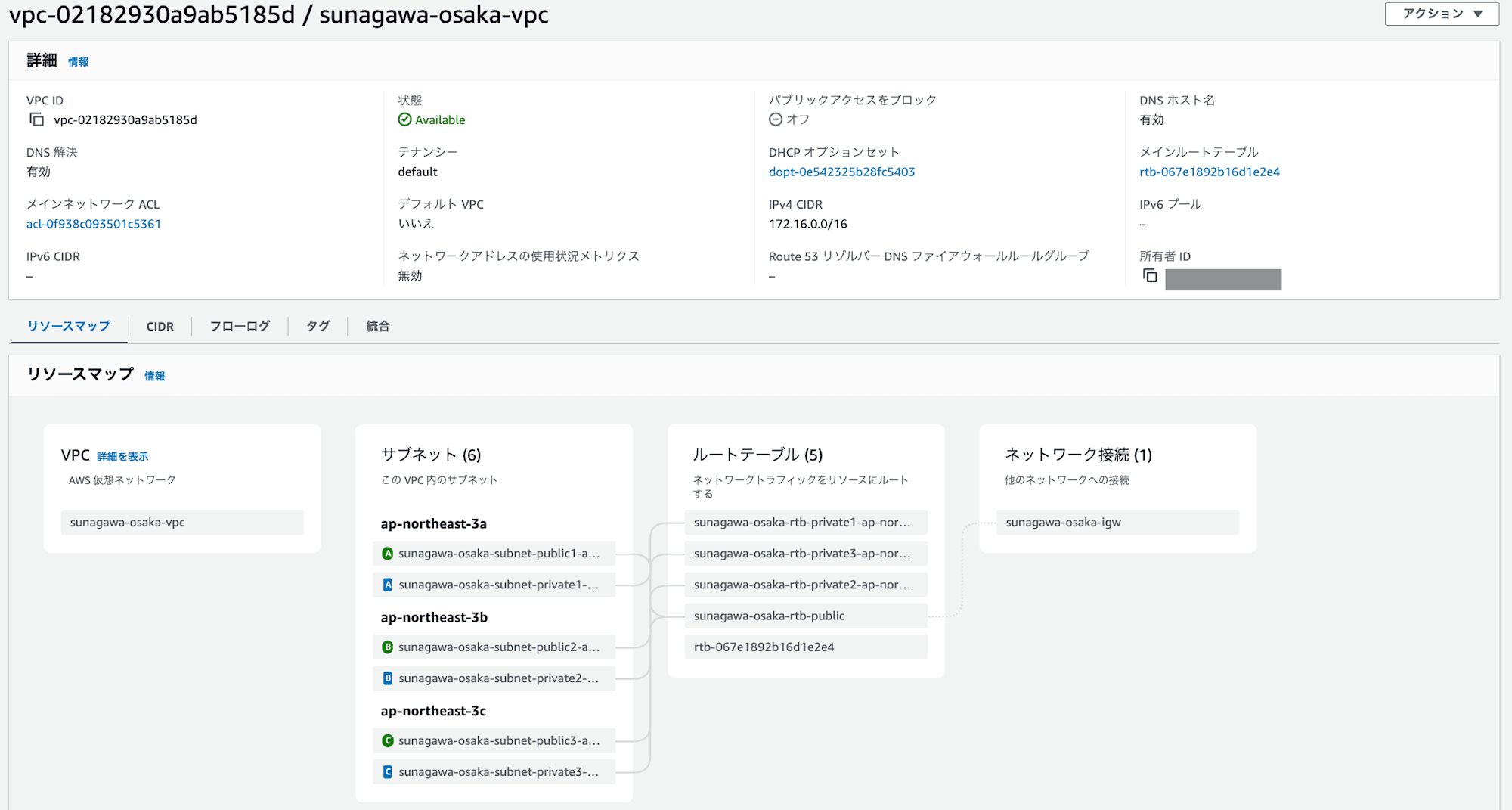The image size is (1512, 810).
Task: Select subnet sunagawa-osaka-subnet-private3
Action: coord(494,772)
